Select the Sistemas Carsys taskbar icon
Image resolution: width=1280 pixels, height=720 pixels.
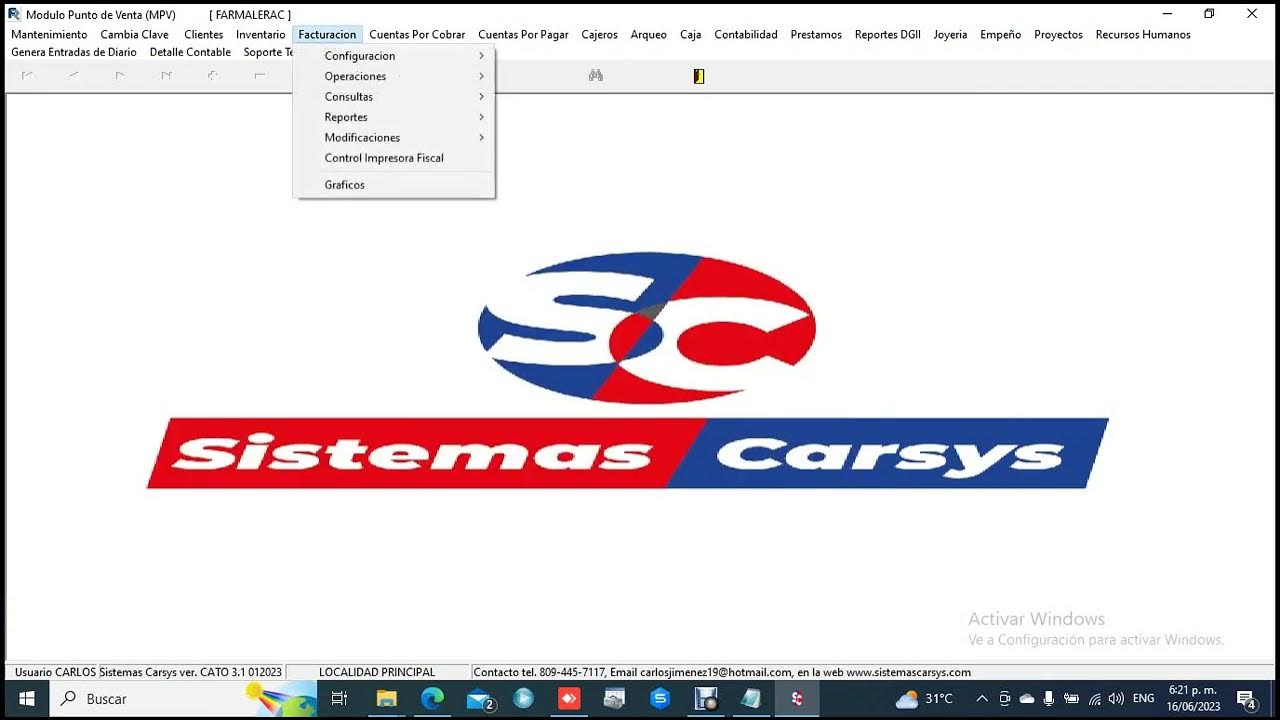797,699
